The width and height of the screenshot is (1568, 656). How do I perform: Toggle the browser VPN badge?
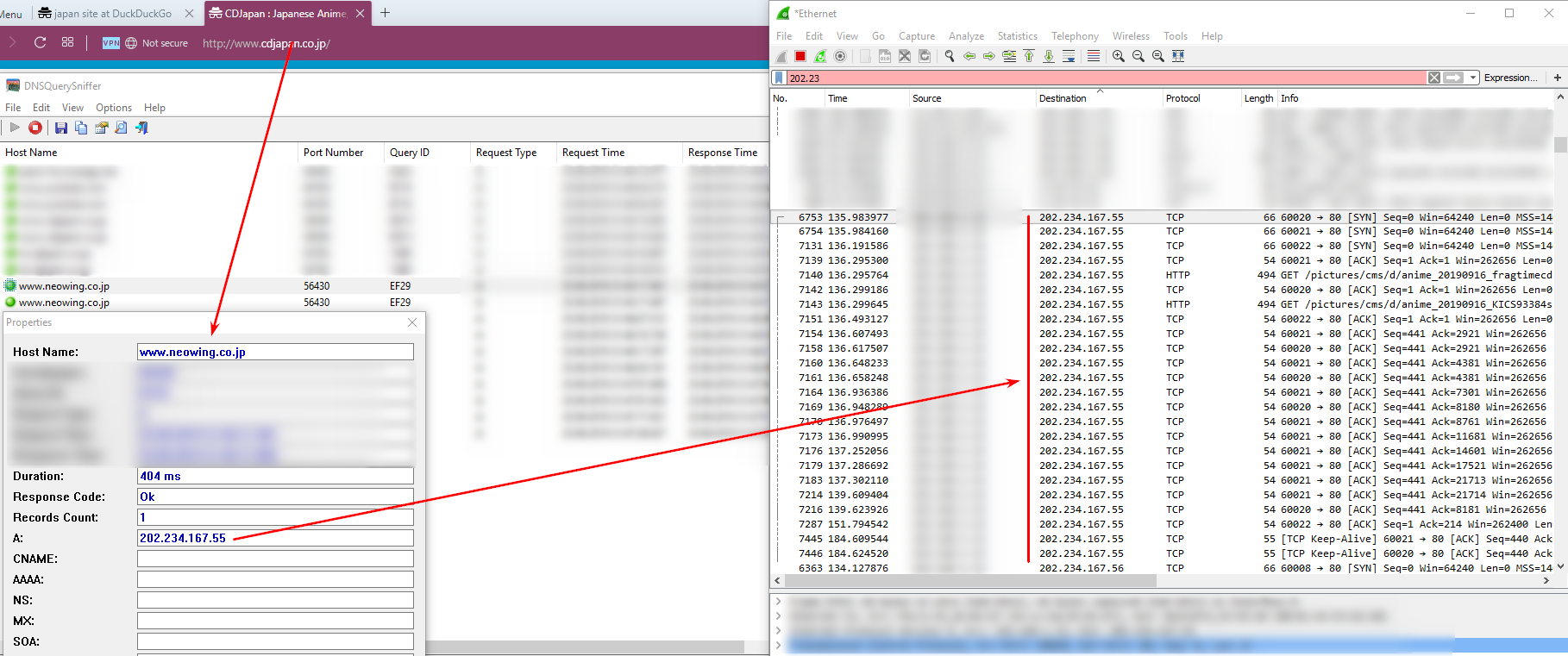[111, 43]
